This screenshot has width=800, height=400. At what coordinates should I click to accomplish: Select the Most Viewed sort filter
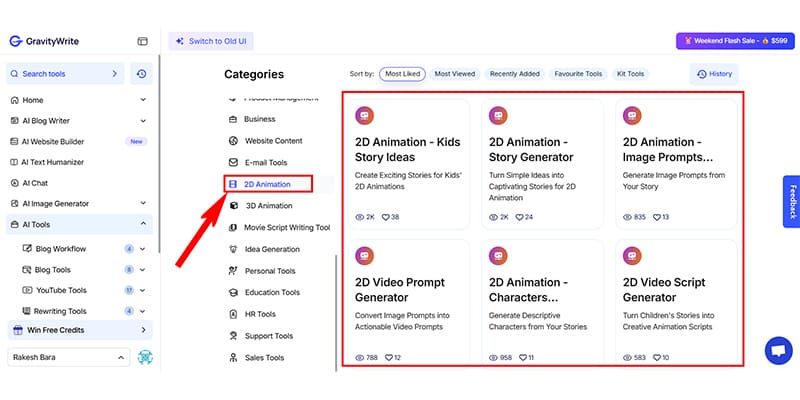coord(455,74)
